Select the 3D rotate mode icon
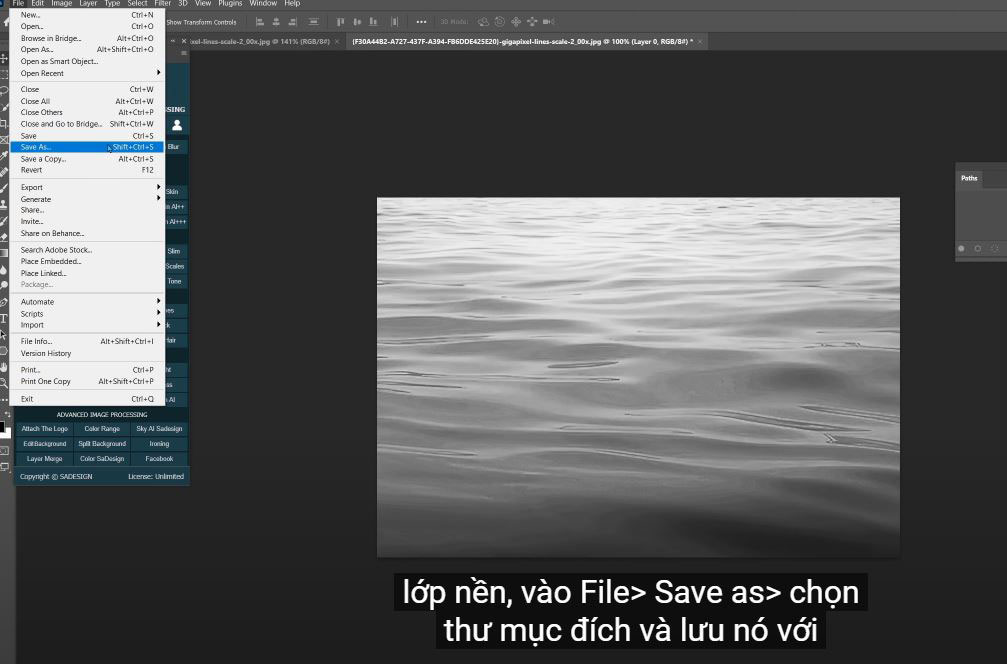This screenshot has height=664, width=1007. (x=484, y=22)
